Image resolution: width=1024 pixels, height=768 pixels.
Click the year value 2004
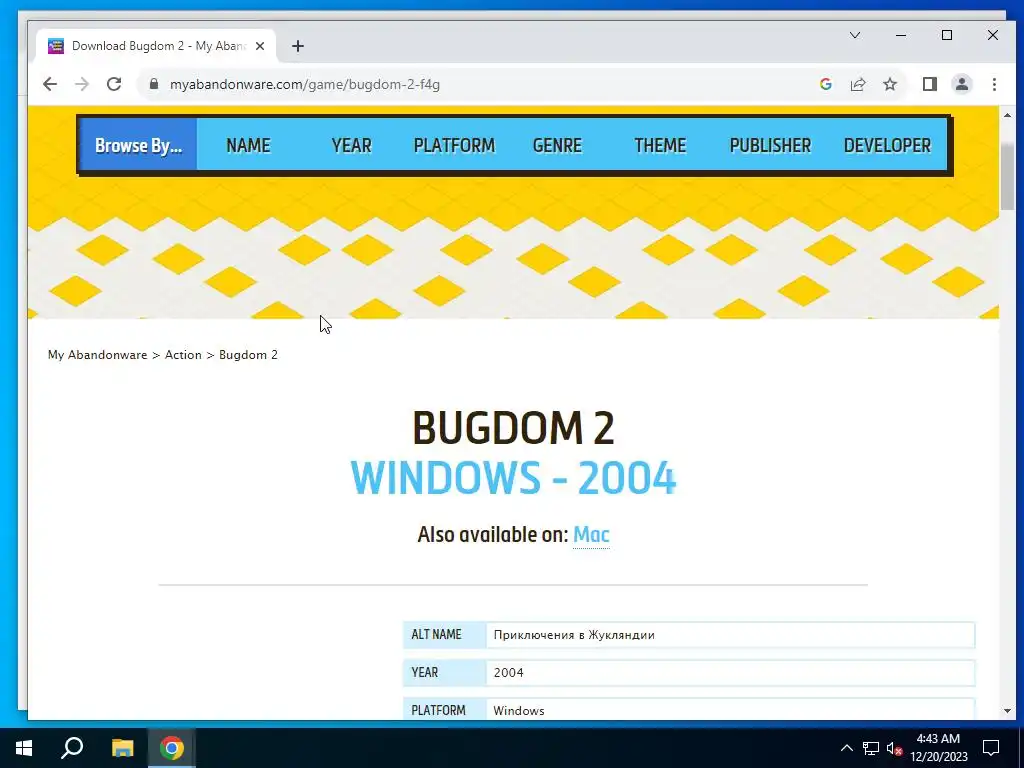point(508,673)
